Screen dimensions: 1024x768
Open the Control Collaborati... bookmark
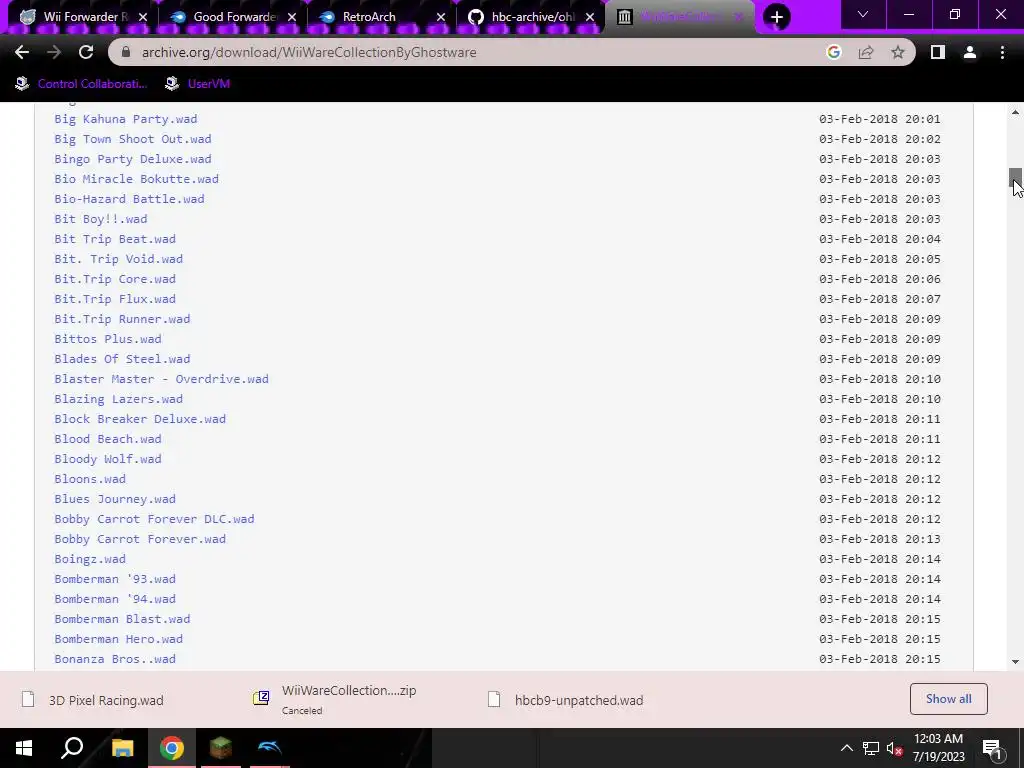click(81, 84)
